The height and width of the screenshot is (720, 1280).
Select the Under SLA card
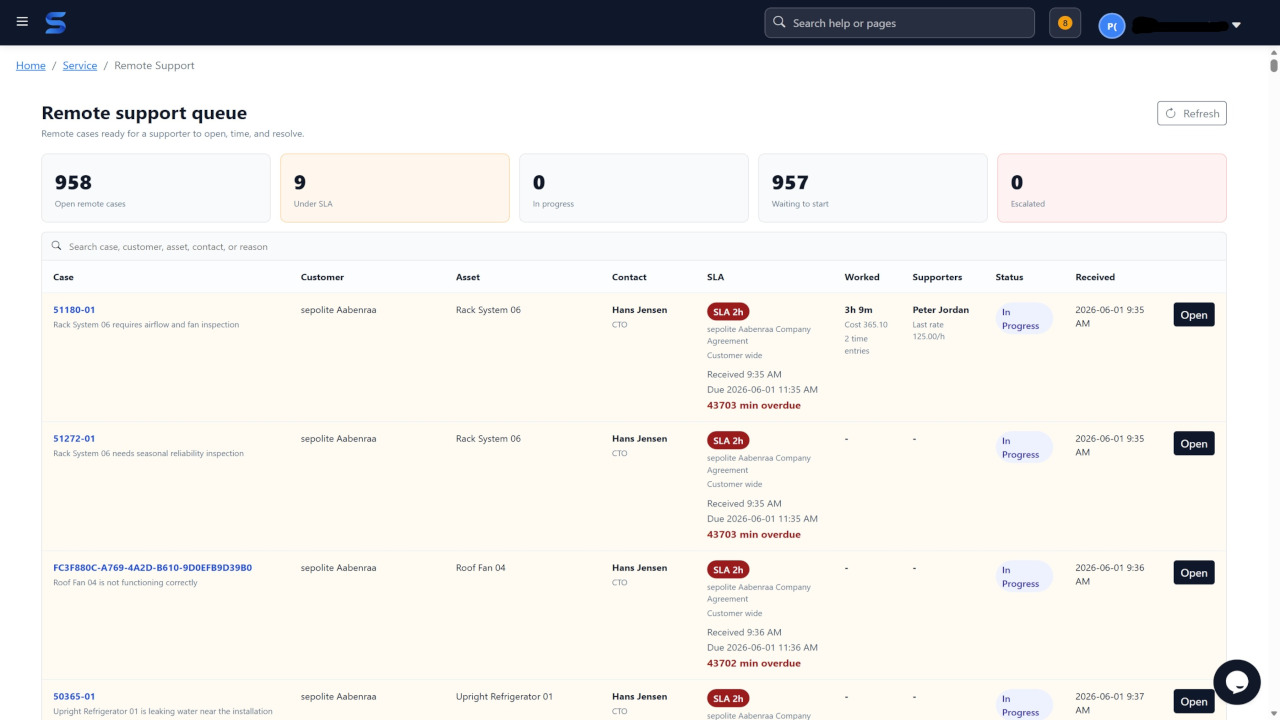point(395,188)
